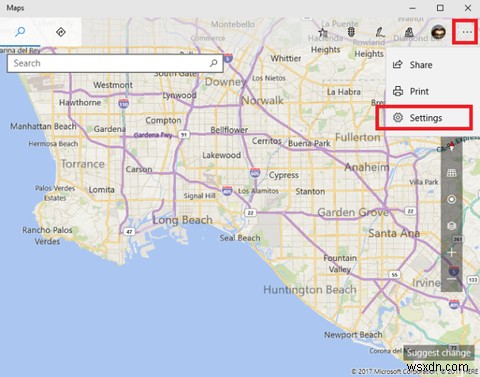Click the Seal Beach map label
The image size is (480, 377).
click(240, 238)
